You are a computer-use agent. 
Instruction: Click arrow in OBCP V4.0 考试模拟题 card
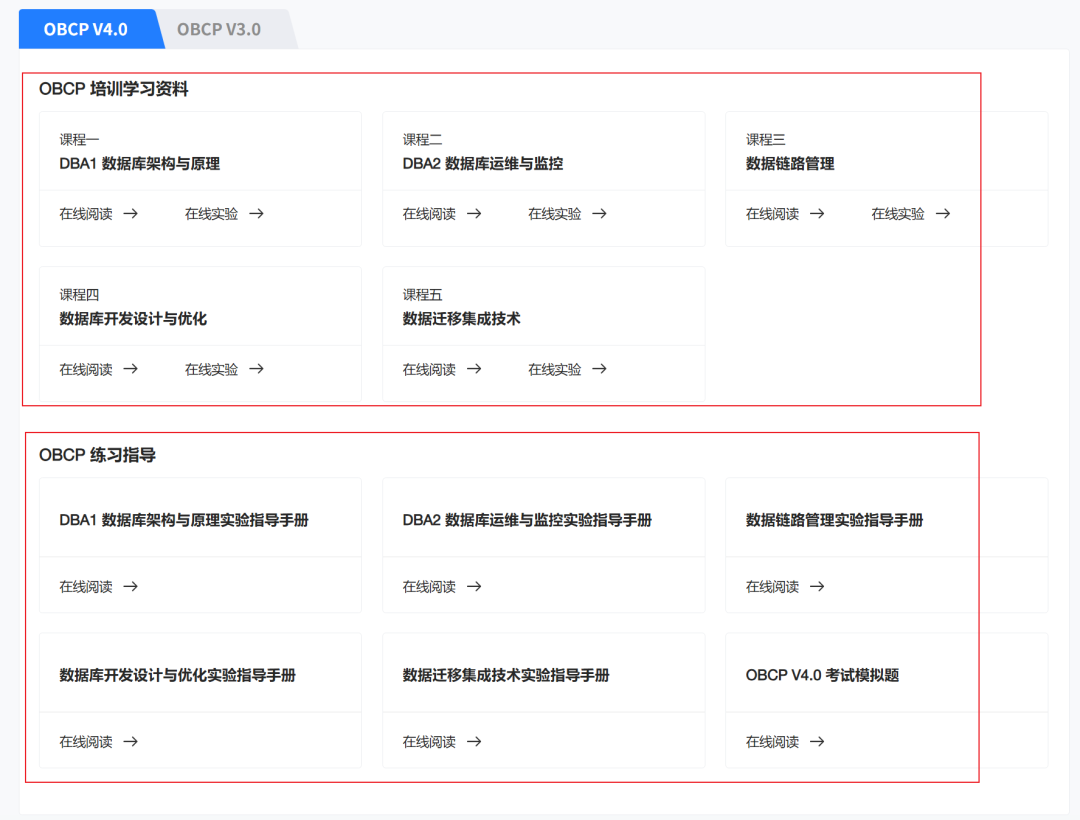817,742
